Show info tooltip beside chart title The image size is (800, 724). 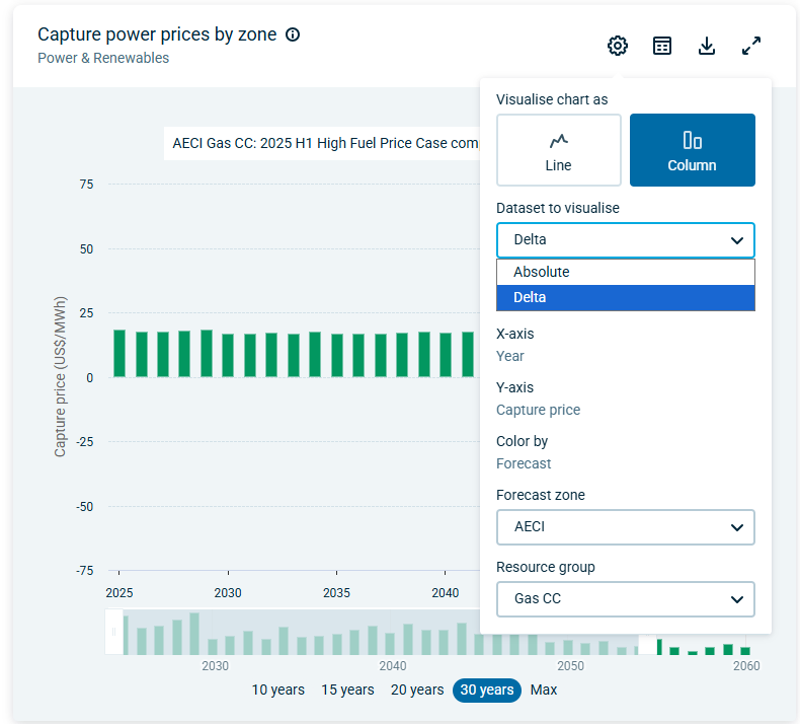tap(293, 35)
